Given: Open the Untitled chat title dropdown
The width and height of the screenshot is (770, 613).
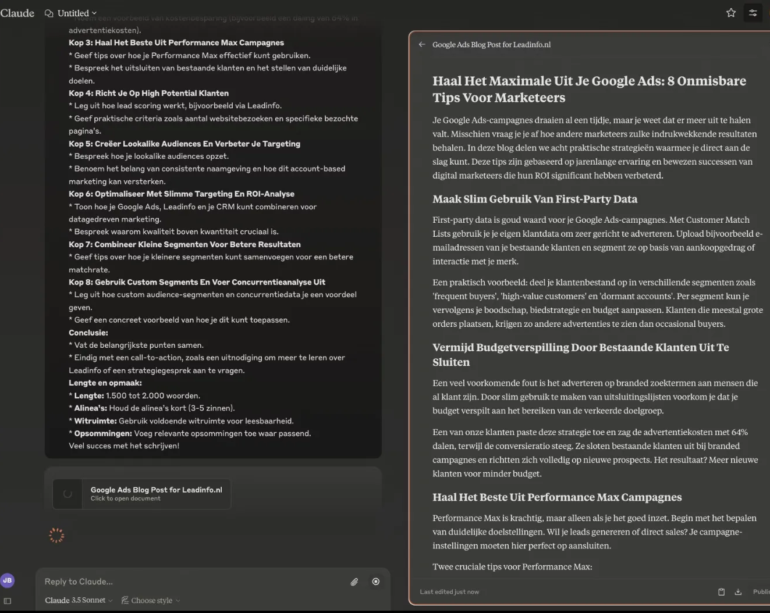Looking at the screenshot, I should pyautogui.click(x=77, y=13).
